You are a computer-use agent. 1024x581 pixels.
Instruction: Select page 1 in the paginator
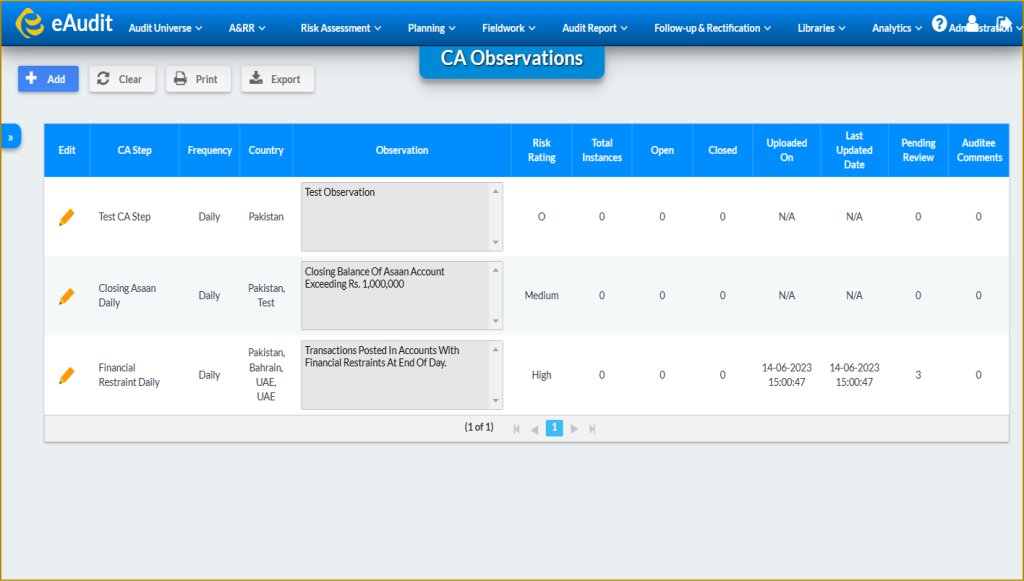click(x=554, y=428)
